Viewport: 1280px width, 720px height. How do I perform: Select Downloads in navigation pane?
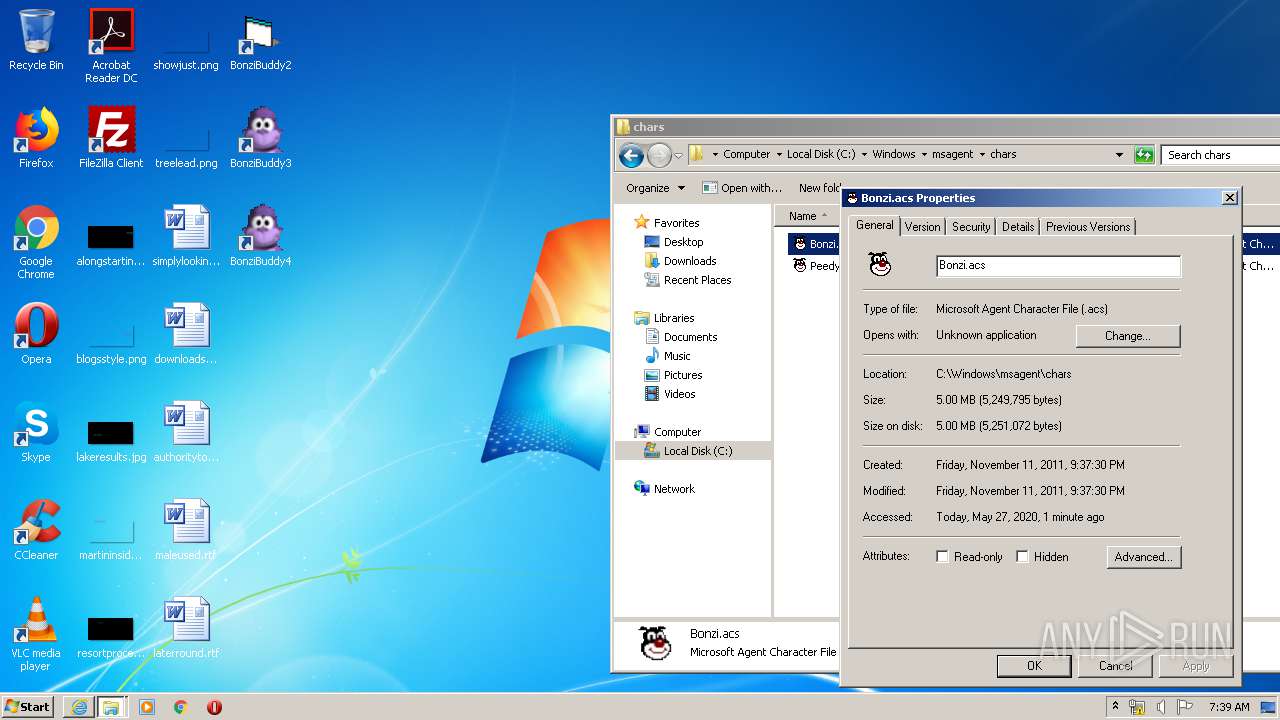[680, 261]
